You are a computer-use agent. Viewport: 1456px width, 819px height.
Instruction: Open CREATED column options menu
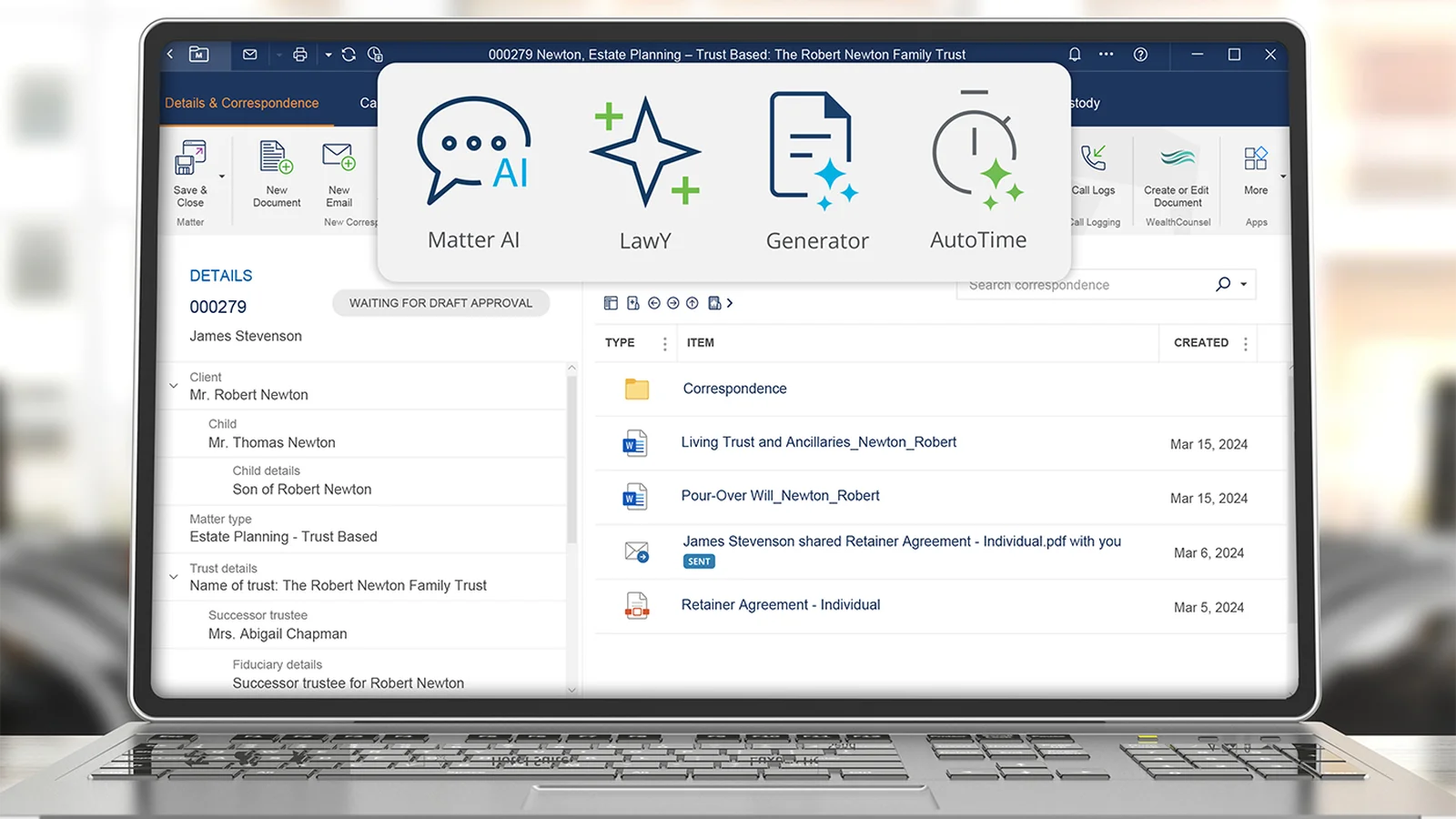pos(1245,343)
